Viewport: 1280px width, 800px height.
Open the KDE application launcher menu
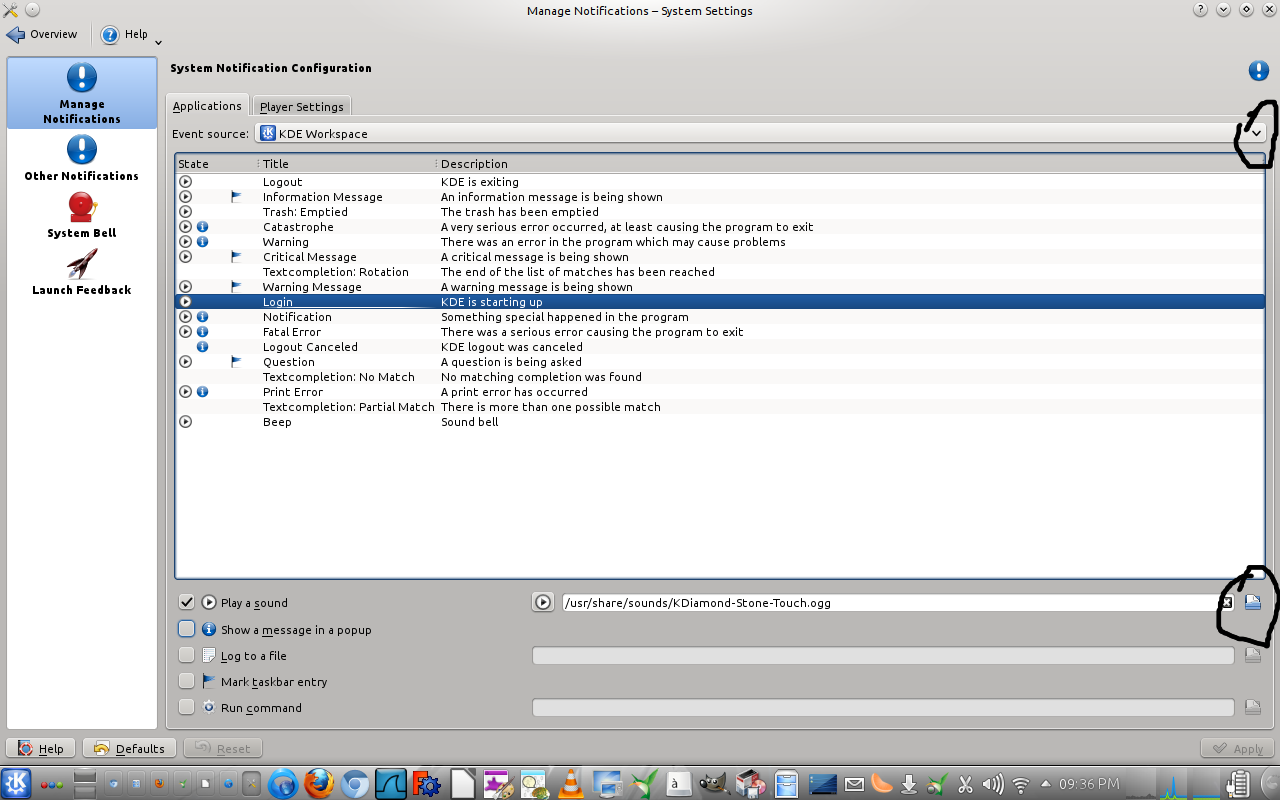(x=16, y=783)
